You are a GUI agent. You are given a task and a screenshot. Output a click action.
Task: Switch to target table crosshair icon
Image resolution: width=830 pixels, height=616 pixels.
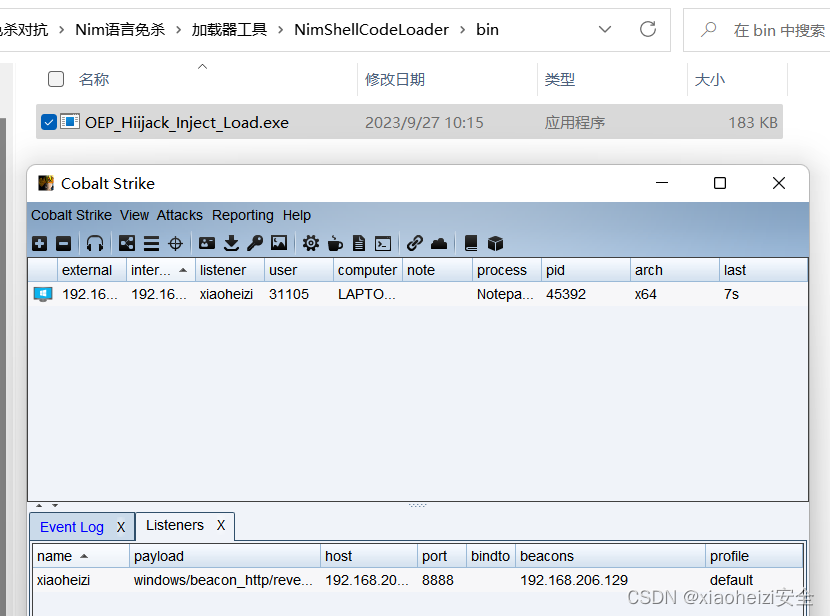(175, 243)
